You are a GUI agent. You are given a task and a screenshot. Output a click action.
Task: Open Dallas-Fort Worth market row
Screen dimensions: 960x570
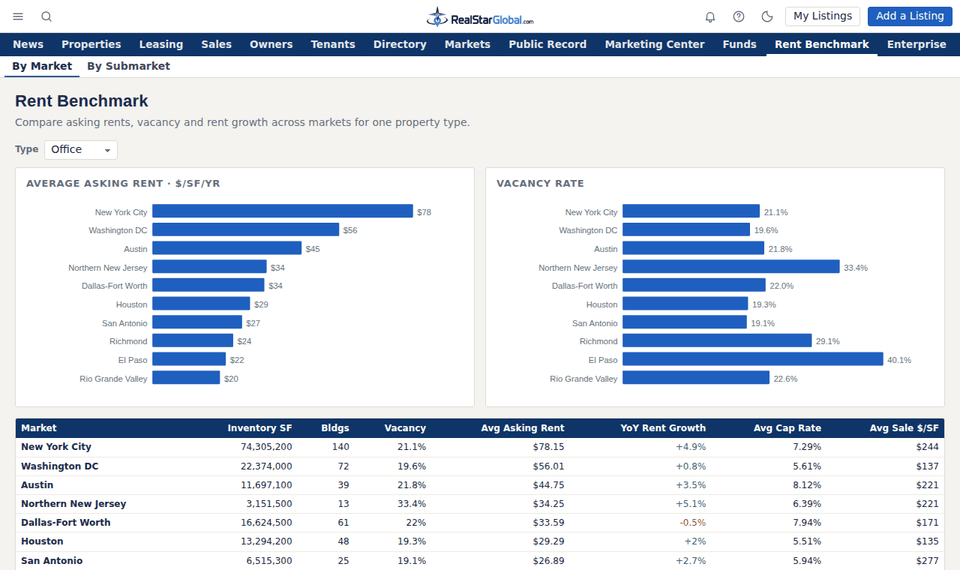tap(480, 523)
